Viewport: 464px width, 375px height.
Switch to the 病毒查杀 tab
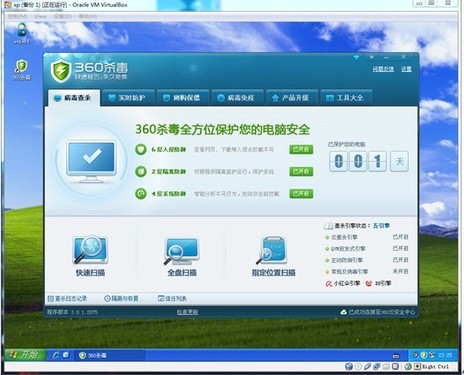pos(73,98)
